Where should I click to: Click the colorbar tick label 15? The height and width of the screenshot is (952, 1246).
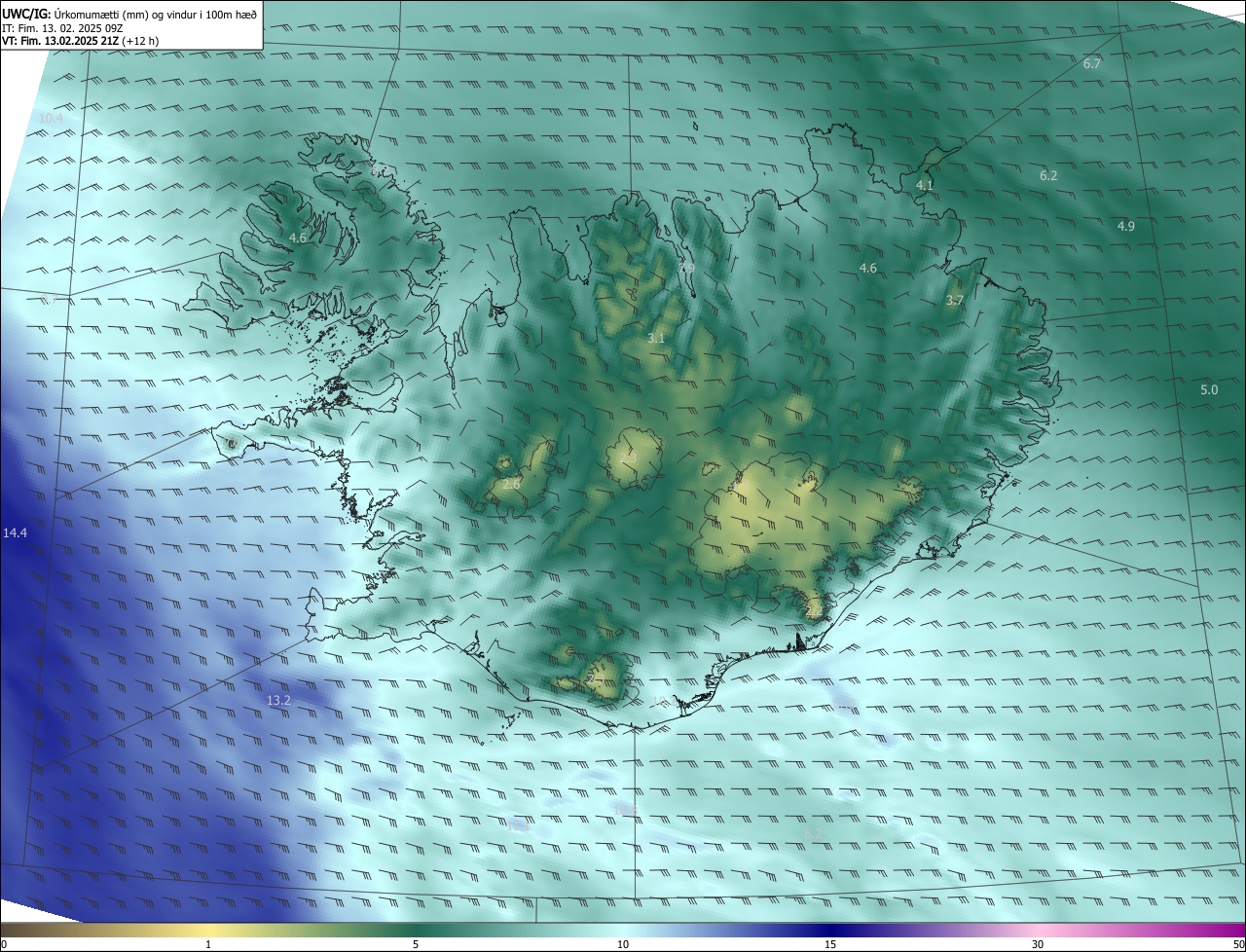(830, 945)
